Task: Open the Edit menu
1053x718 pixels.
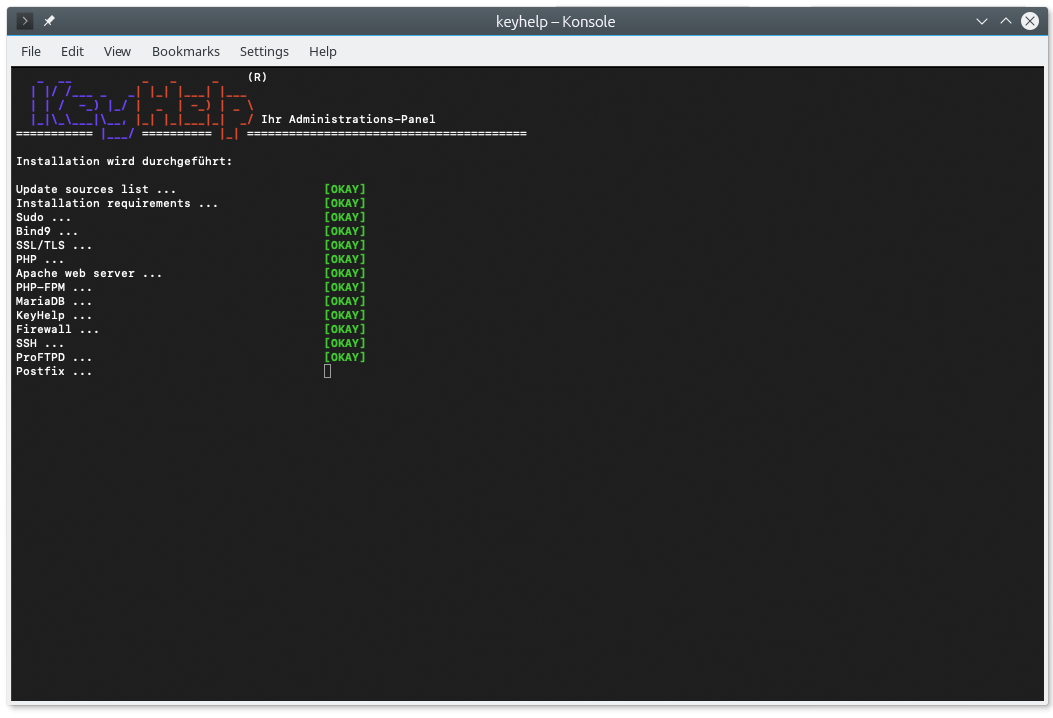Action: 72,52
